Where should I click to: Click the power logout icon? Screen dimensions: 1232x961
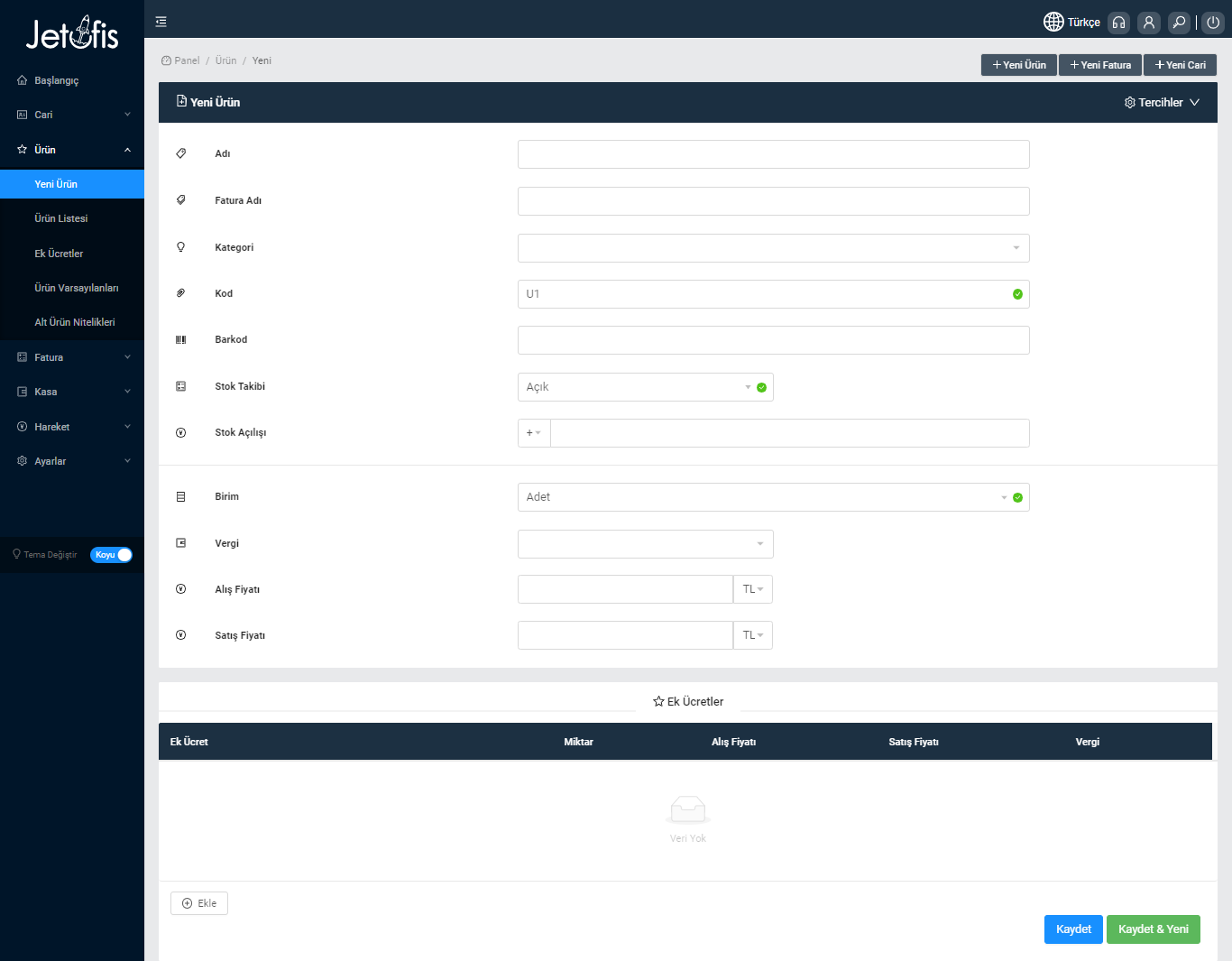[x=1213, y=23]
